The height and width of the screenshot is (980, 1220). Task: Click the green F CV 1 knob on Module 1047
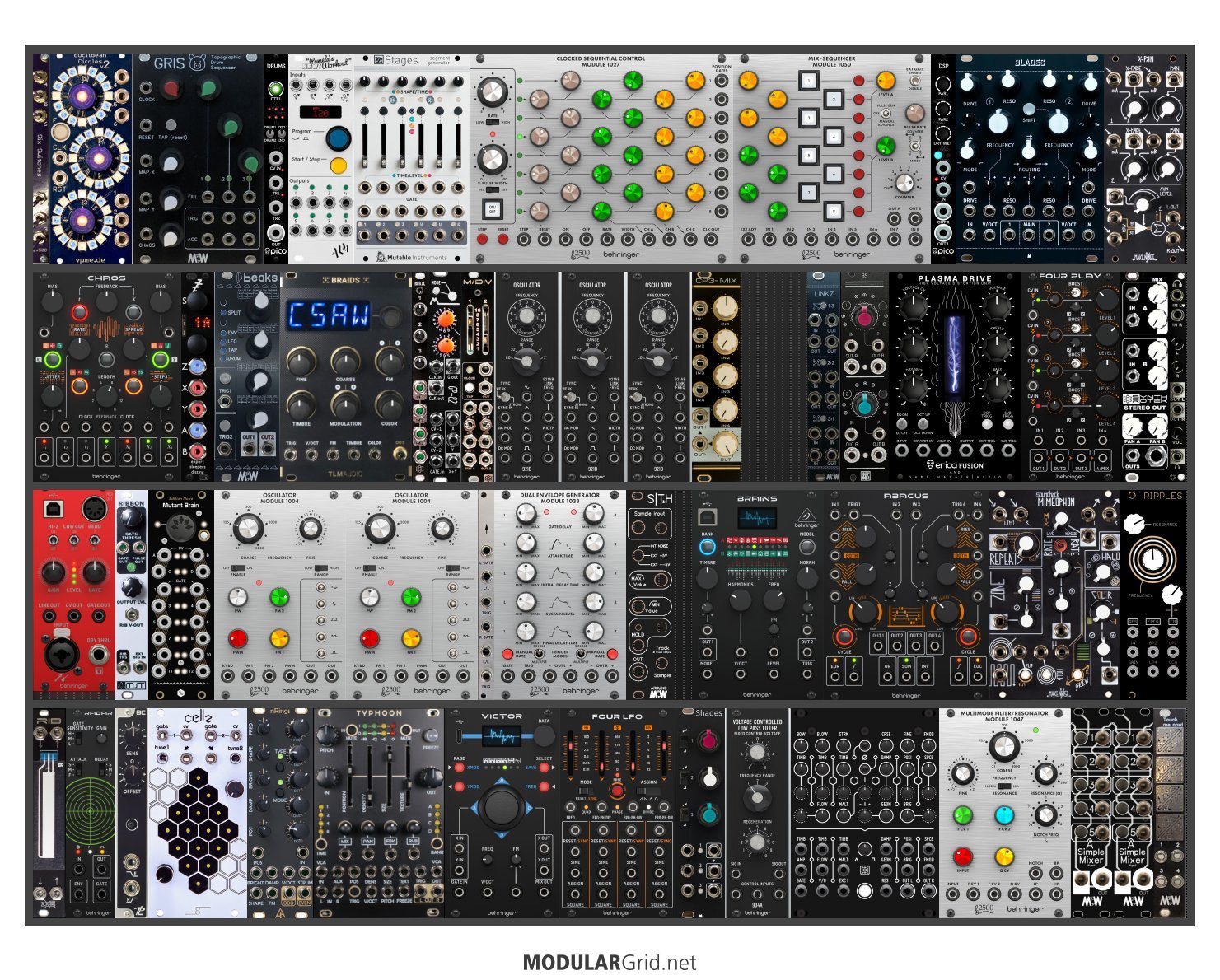962,815
